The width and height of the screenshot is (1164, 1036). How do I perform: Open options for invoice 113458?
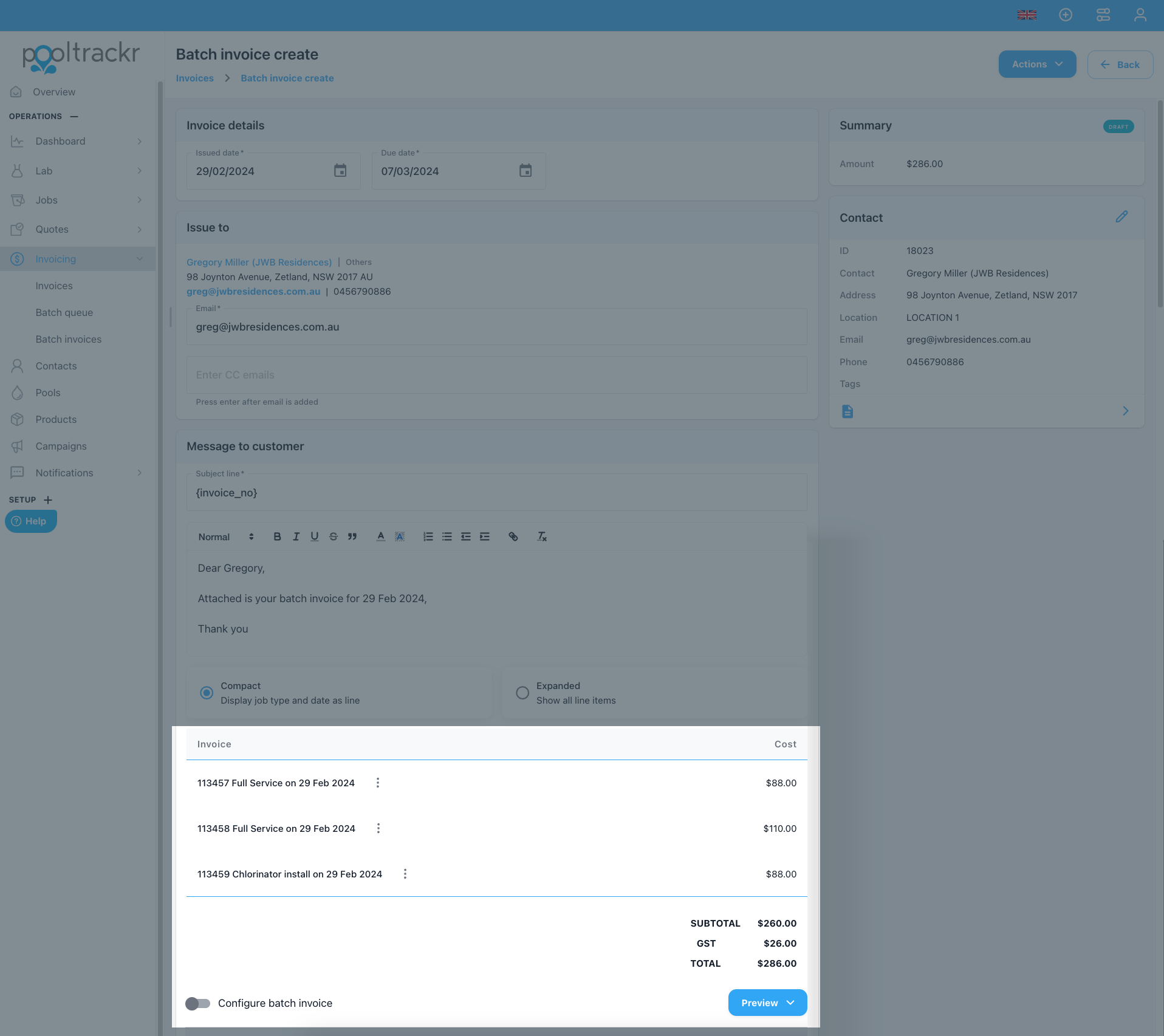378,828
